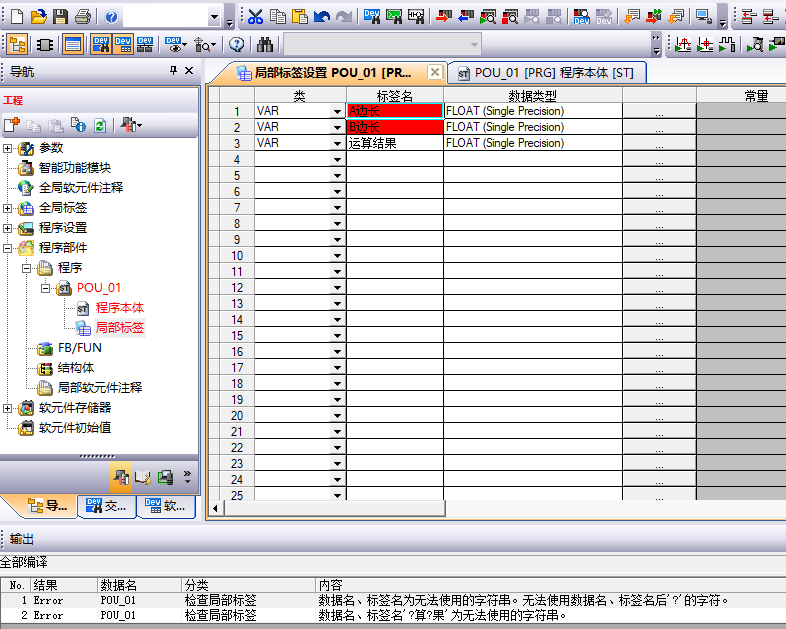
Task: Click the Cut scissors icon
Action: coord(255,17)
